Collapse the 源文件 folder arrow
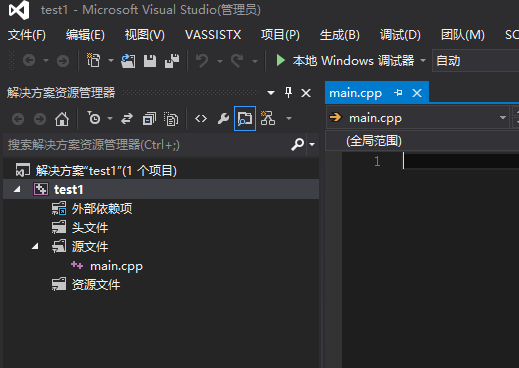Viewport: 519px width, 368px height. click(35, 246)
